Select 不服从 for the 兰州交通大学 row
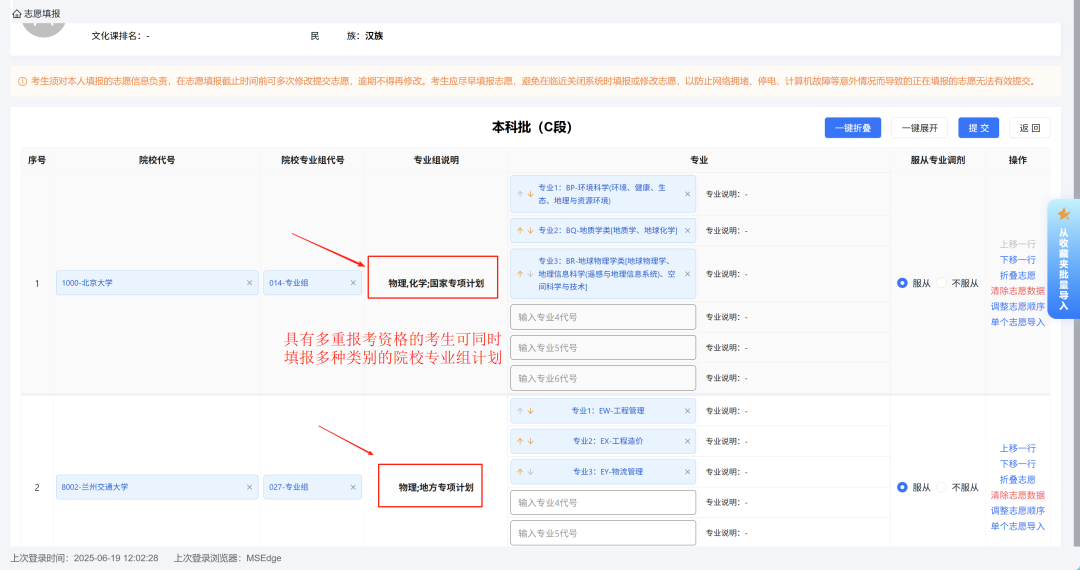Viewport: 1080px width, 570px height. click(942, 487)
